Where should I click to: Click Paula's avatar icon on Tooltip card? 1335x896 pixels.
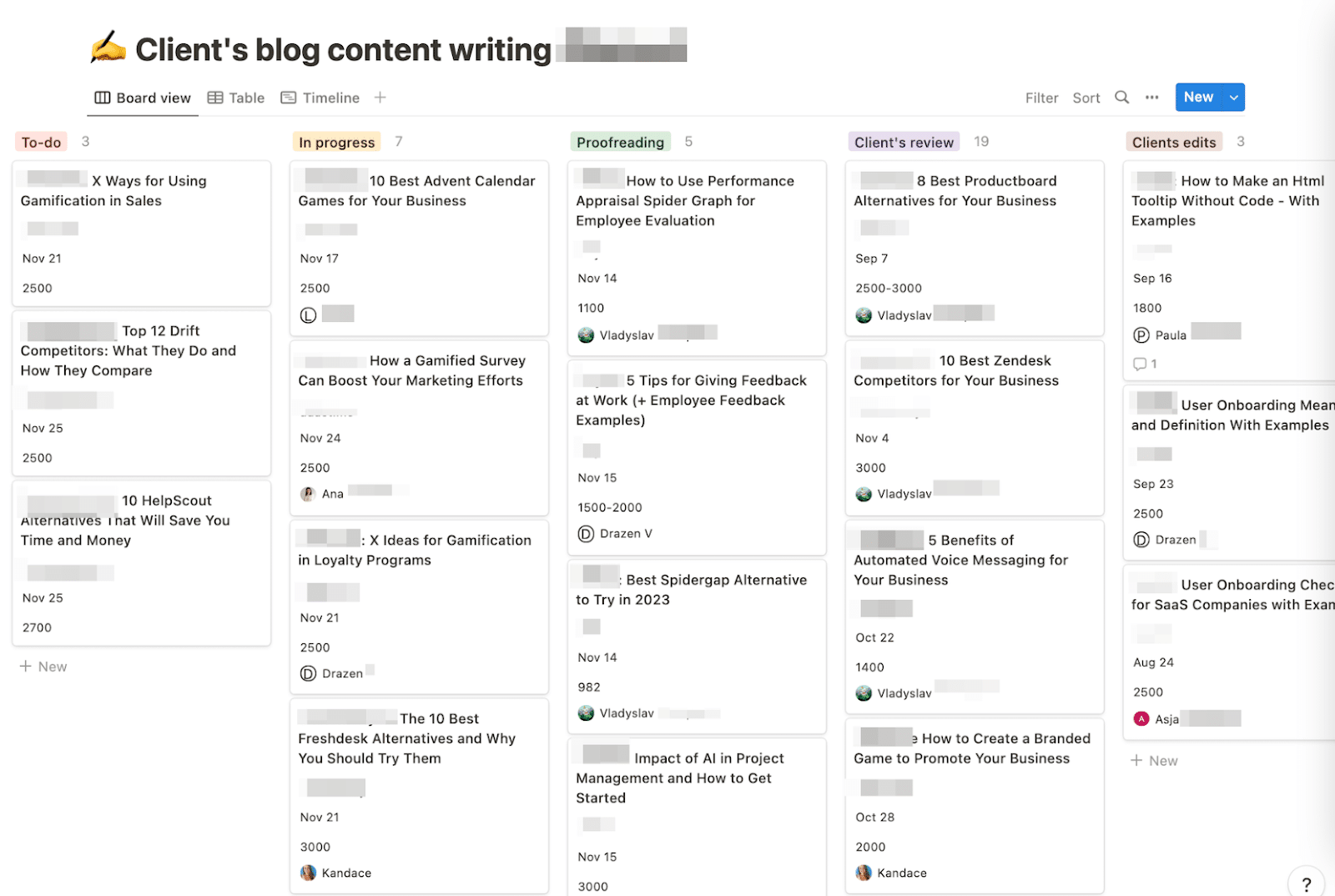tap(1141, 335)
